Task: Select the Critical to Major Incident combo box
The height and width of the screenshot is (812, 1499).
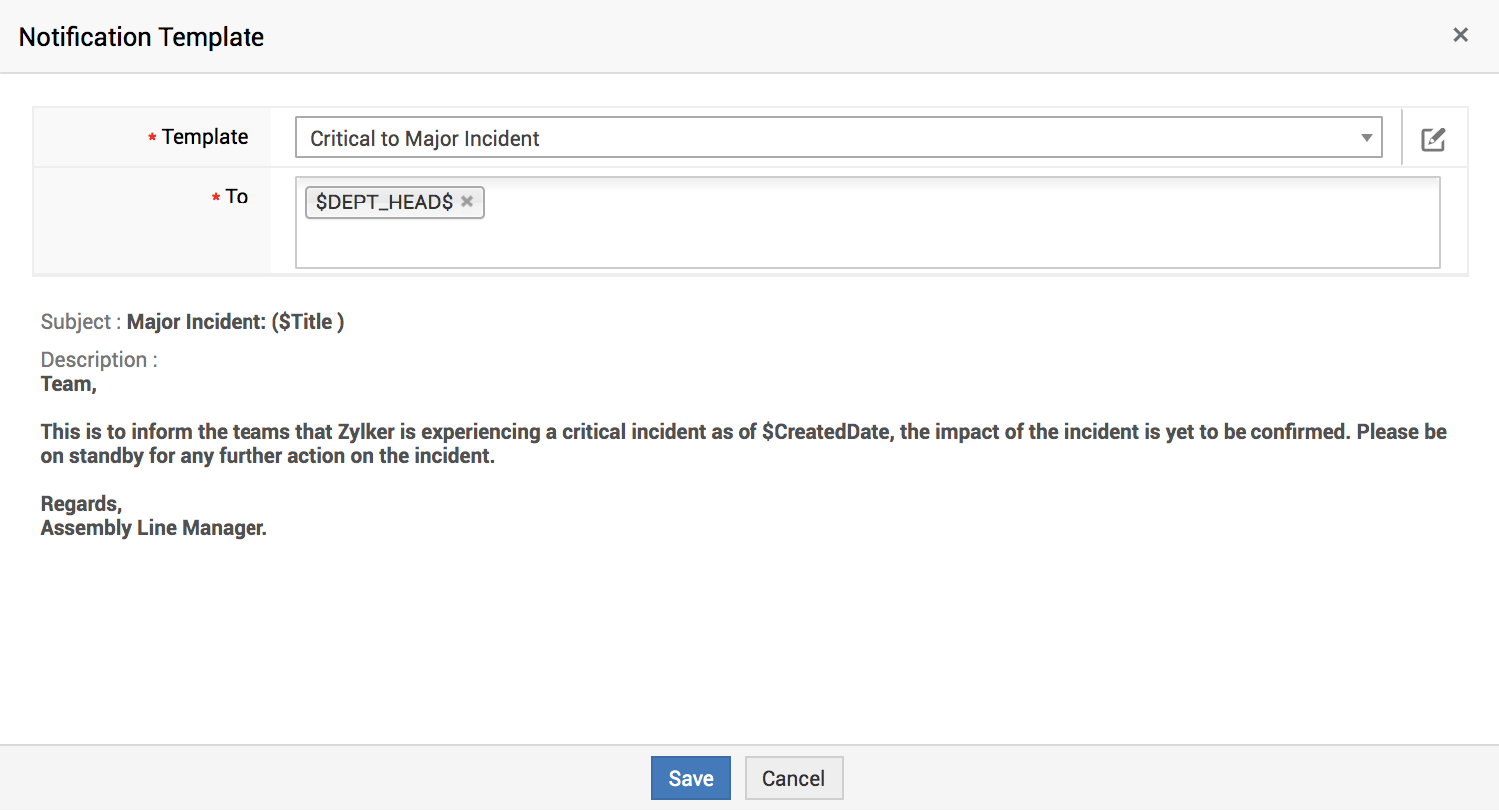Action: pos(828,138)
